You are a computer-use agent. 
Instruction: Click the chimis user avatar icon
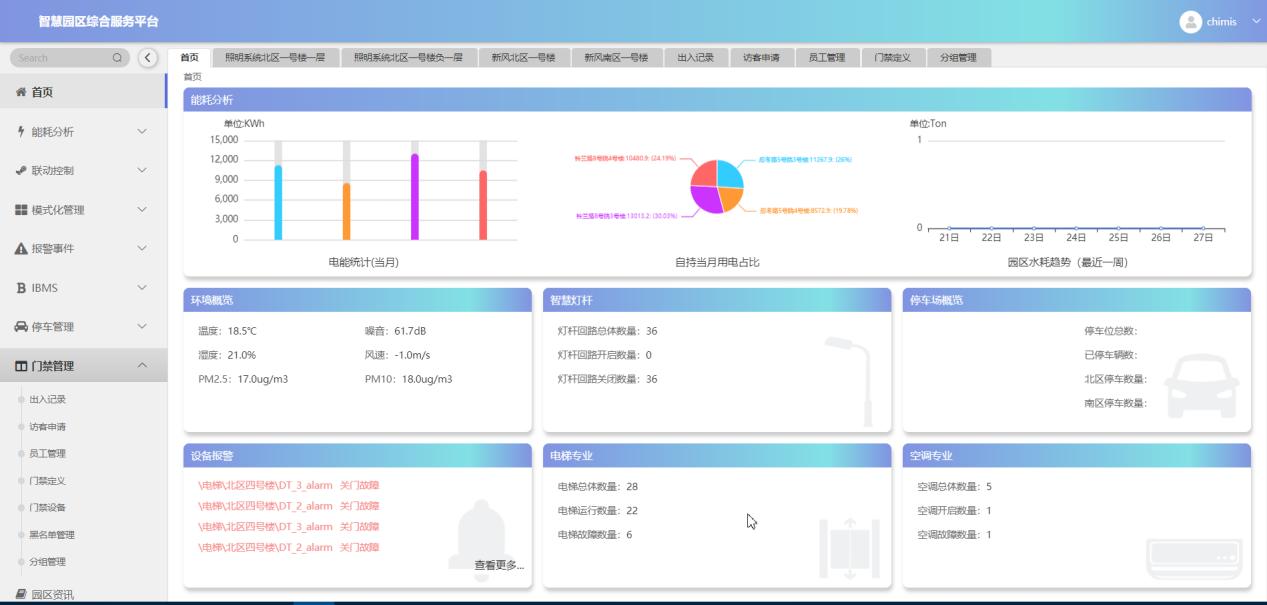1190,22
